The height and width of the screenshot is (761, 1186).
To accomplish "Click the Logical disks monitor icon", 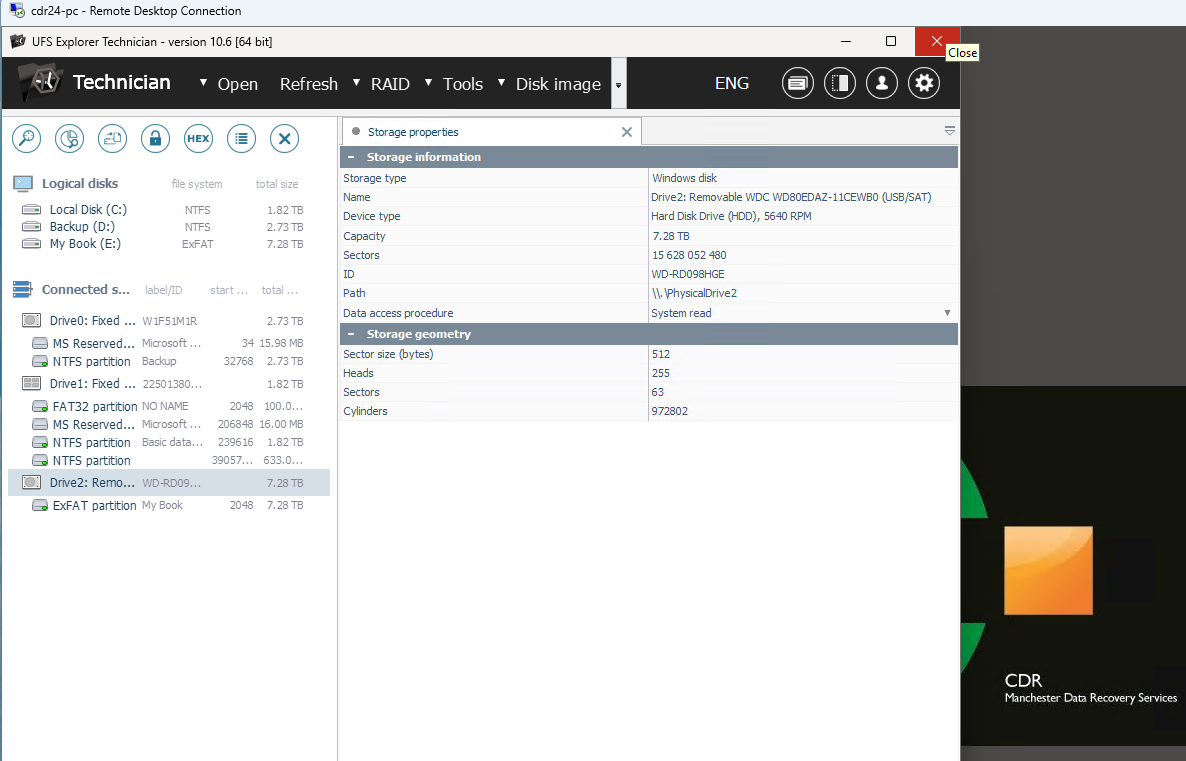I will (x=23, y=183).
